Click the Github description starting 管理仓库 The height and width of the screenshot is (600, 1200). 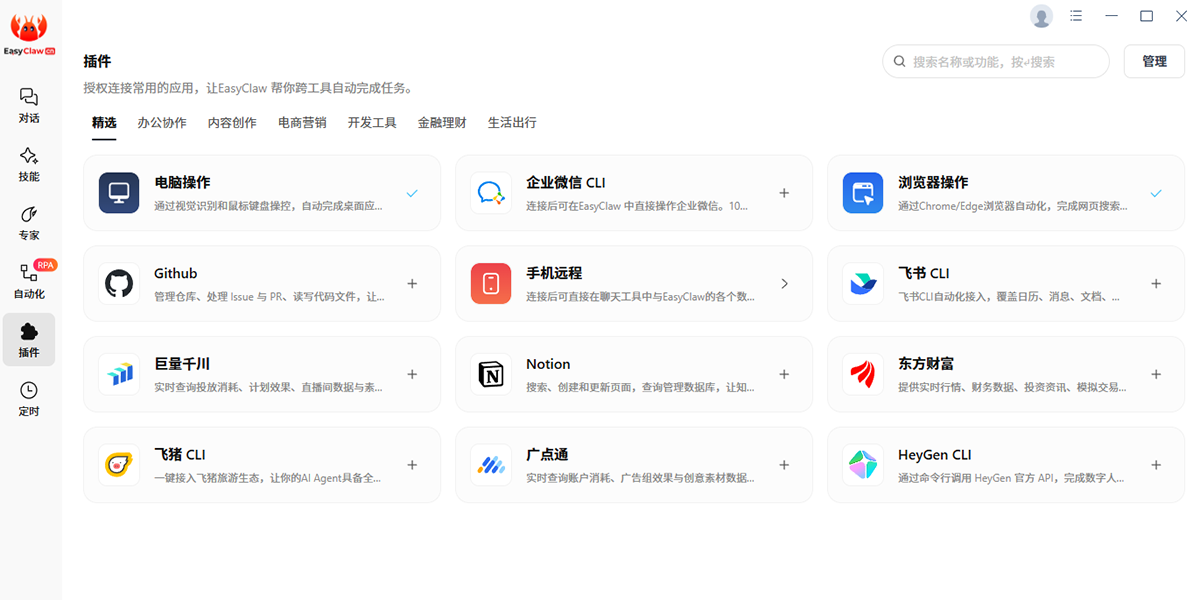(x=269, y=297)
